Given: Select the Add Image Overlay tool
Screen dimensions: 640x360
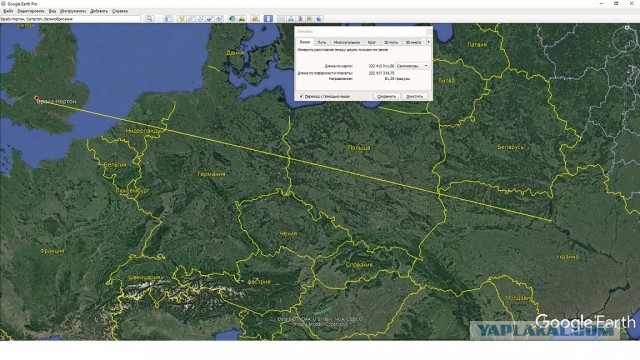Looking at the screenshot, I should tap(209, 18).
